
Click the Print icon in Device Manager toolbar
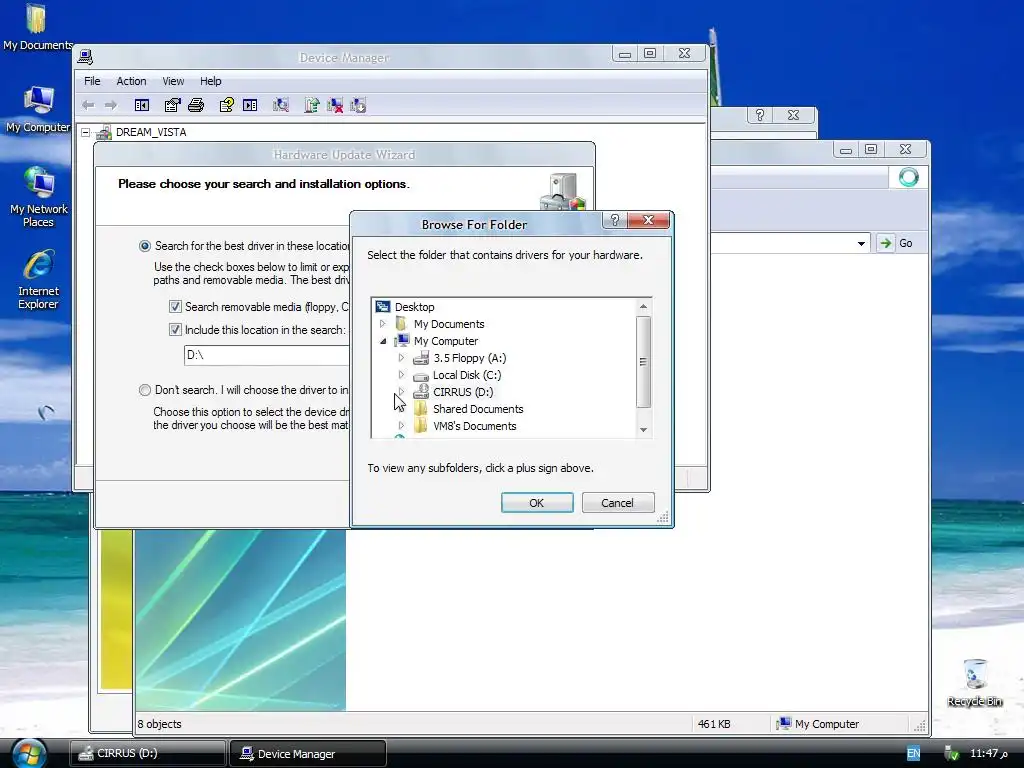[x=196, y=105]
